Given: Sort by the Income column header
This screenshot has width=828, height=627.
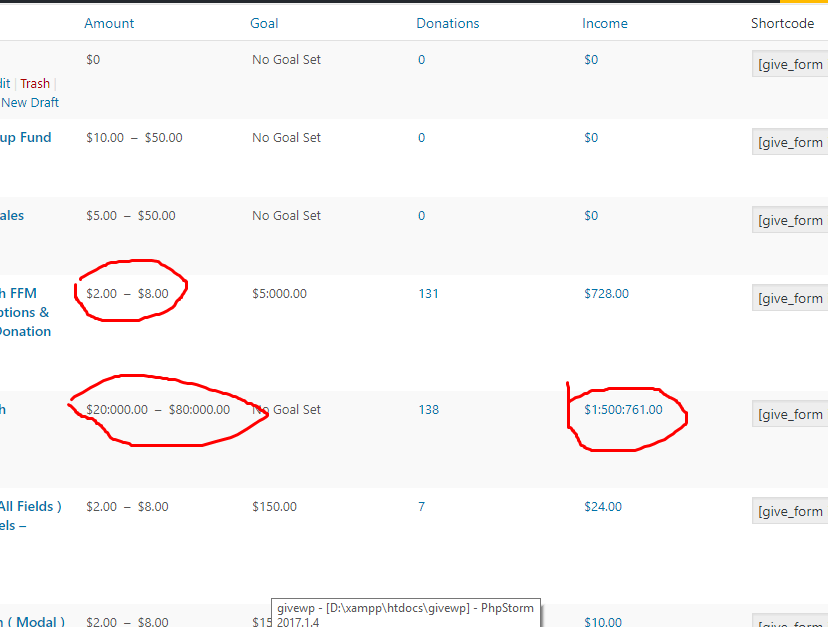Looking at the screenshot, I should click(x=605, y=23).
